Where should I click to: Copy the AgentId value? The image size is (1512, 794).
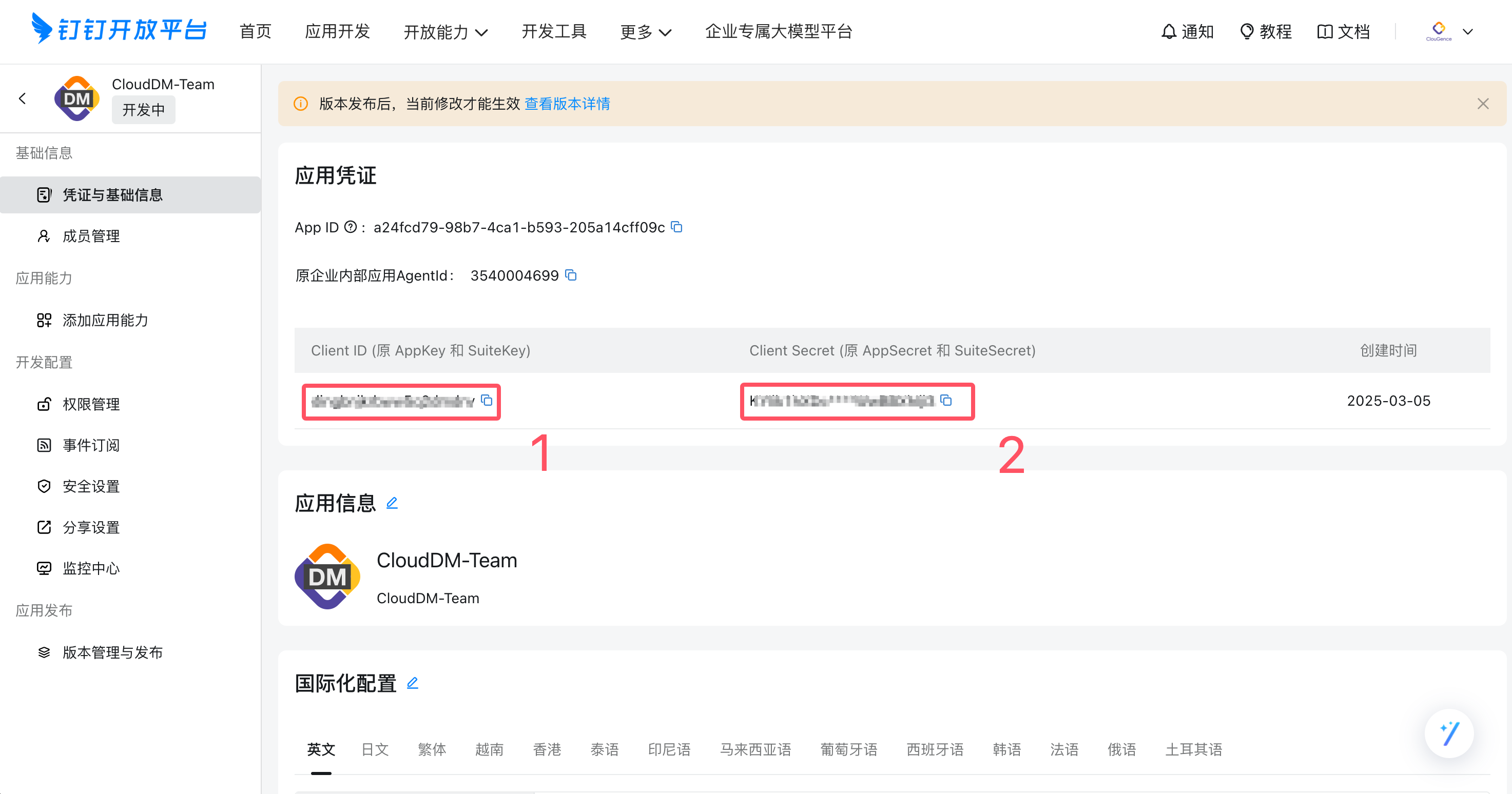pos(571,275)
